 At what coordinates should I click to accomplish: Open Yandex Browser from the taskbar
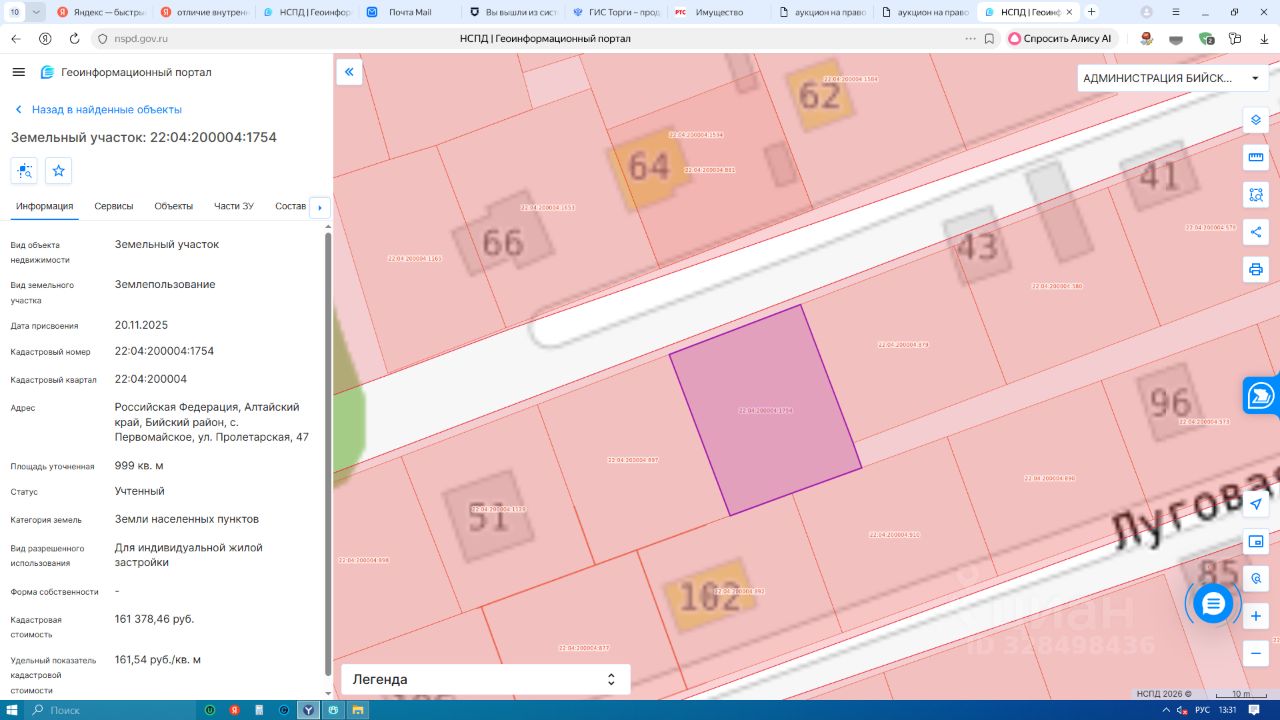pos(310,710)
